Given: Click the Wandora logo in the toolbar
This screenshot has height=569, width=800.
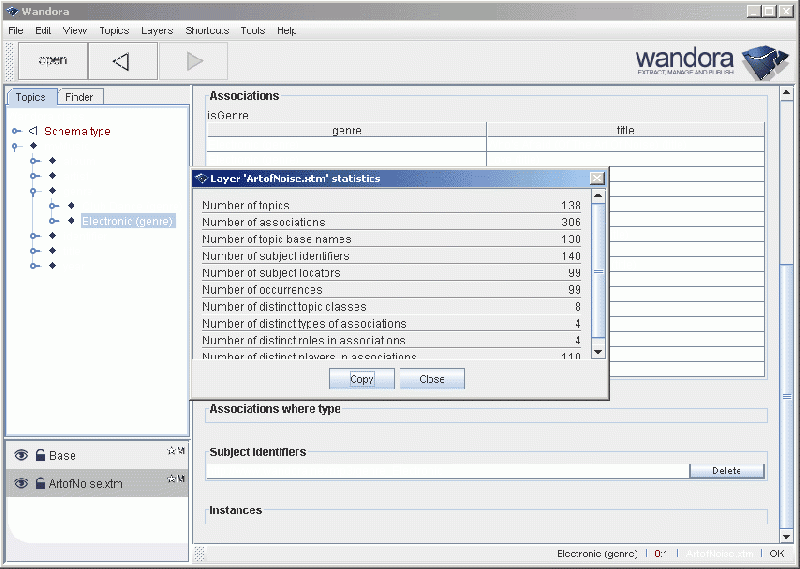Looking at the screenshot, I should tap(705, 60).
